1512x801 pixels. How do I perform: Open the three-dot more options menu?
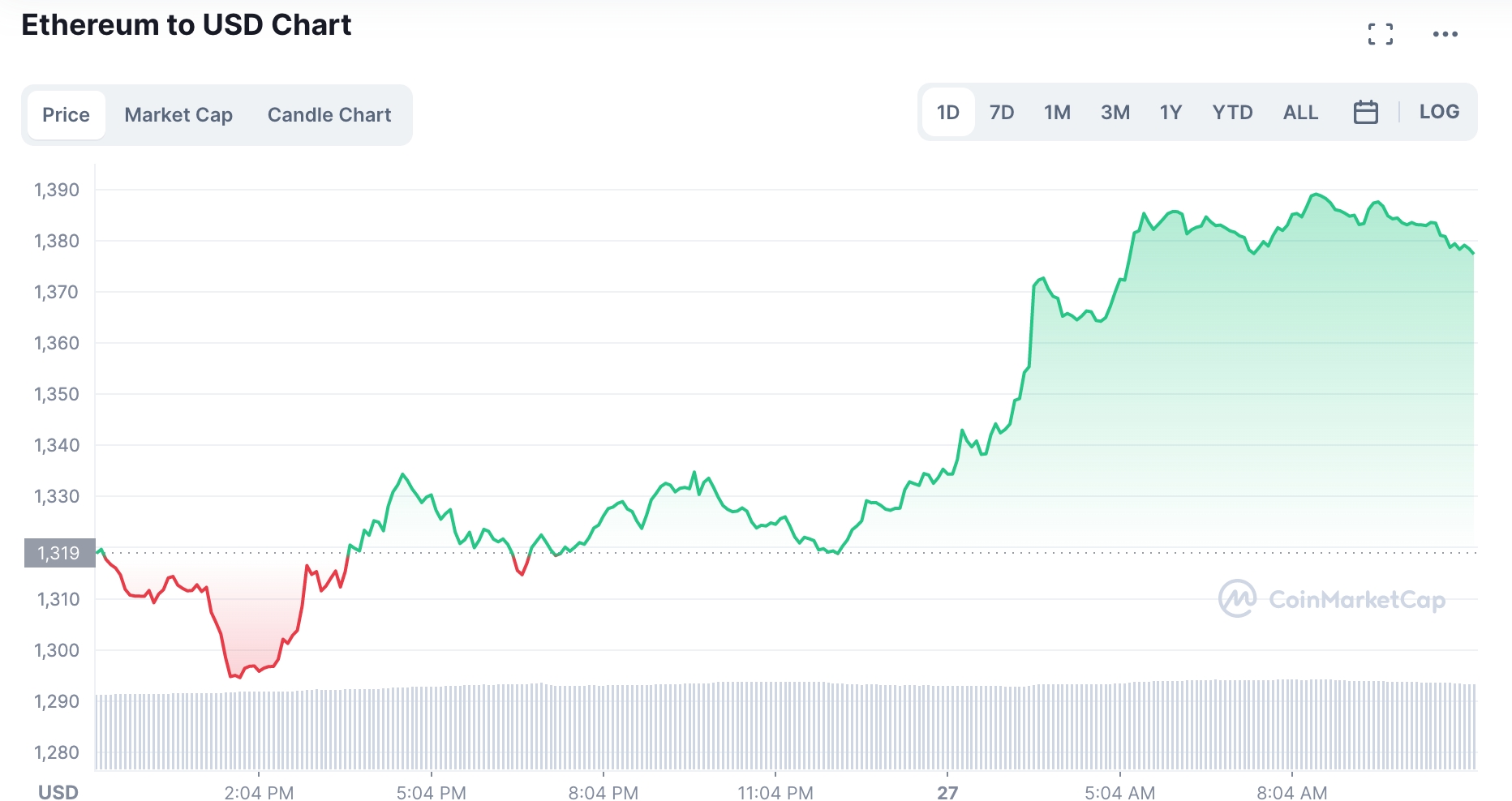(x=1445, y=34)
